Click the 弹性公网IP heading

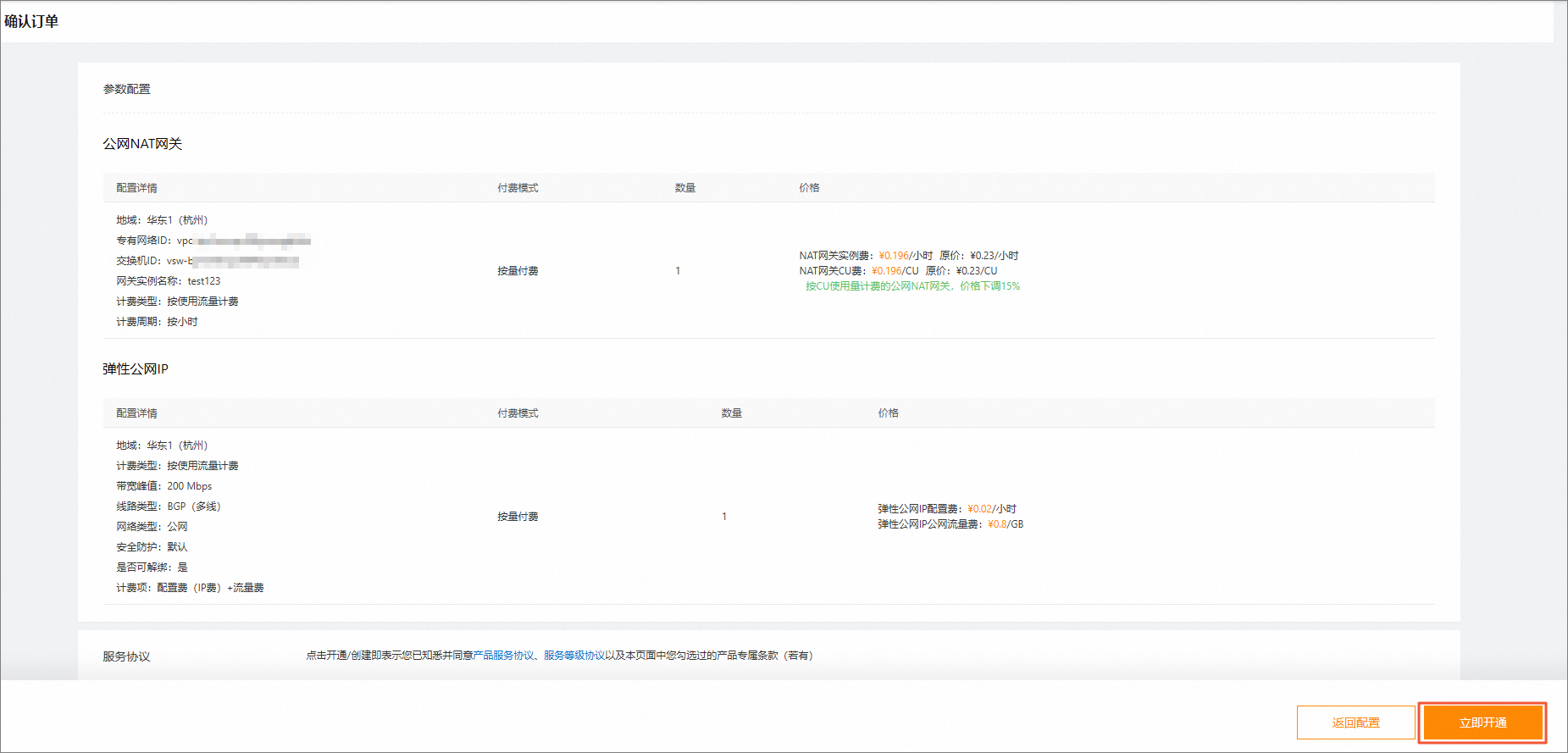pos(136,369)
